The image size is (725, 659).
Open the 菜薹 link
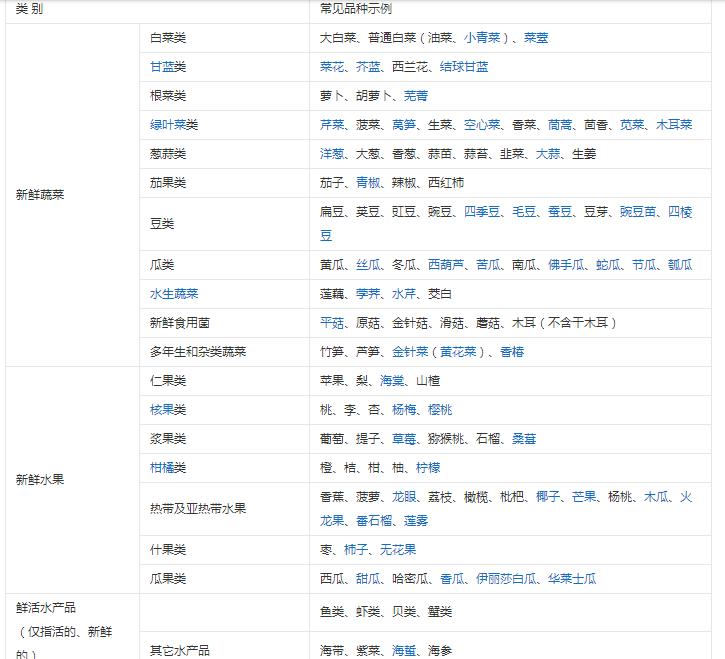(x=536, y=38)
